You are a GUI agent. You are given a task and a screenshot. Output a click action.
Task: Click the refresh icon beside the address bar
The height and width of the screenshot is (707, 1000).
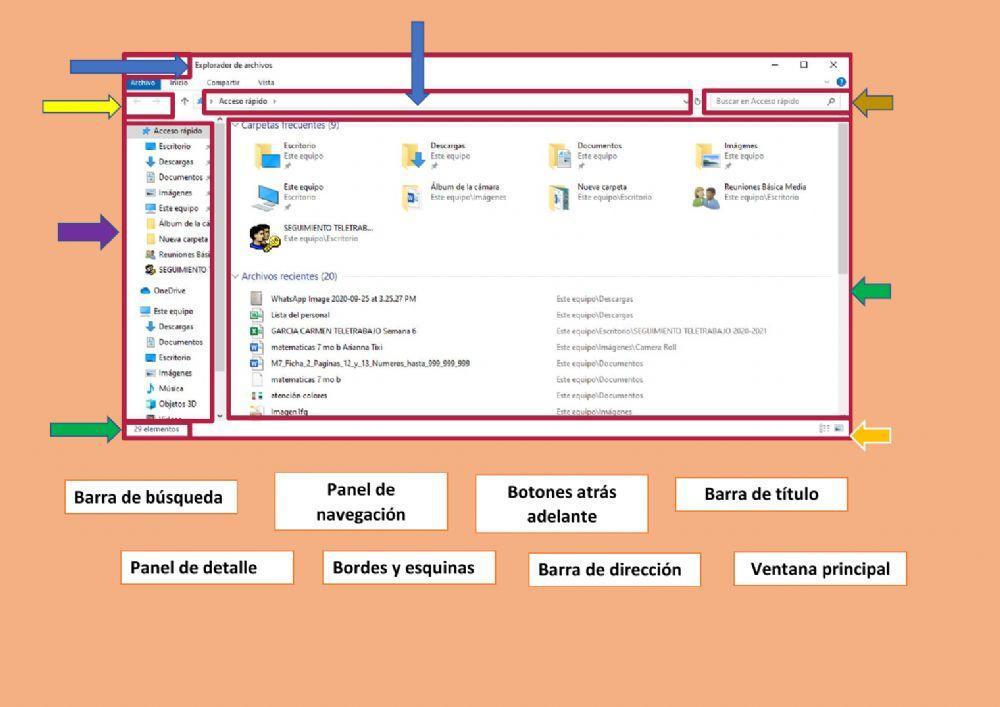click(x=697, y=101)
